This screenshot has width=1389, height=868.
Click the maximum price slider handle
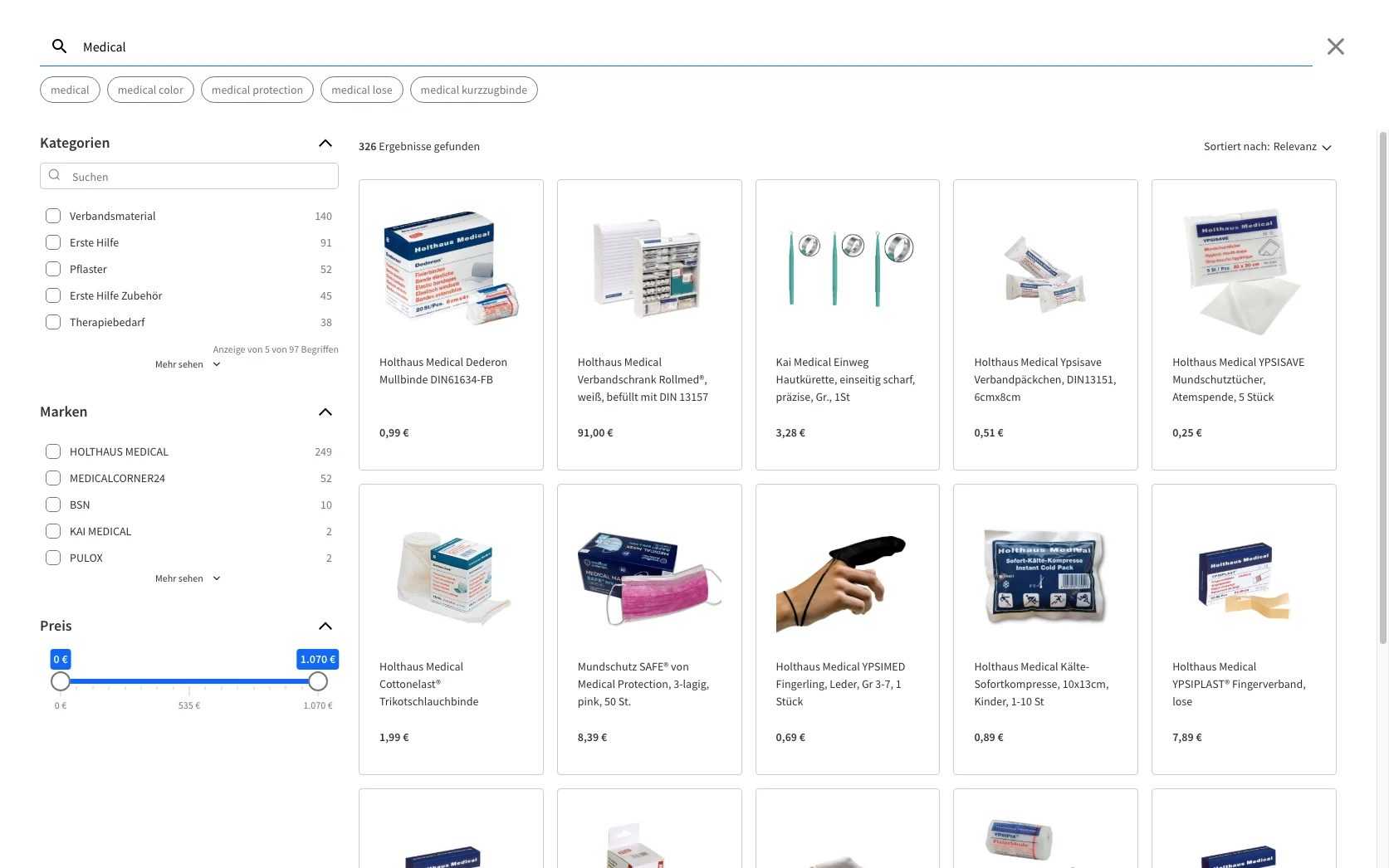(318, 681)
